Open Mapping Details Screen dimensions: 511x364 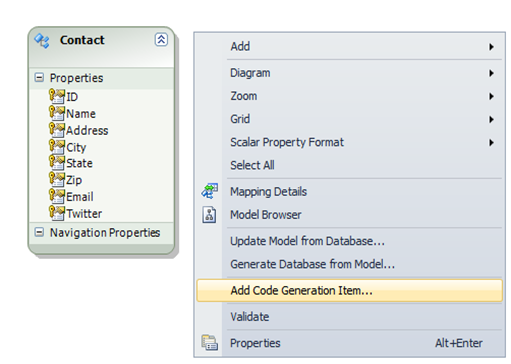click(x=349, y=192)
